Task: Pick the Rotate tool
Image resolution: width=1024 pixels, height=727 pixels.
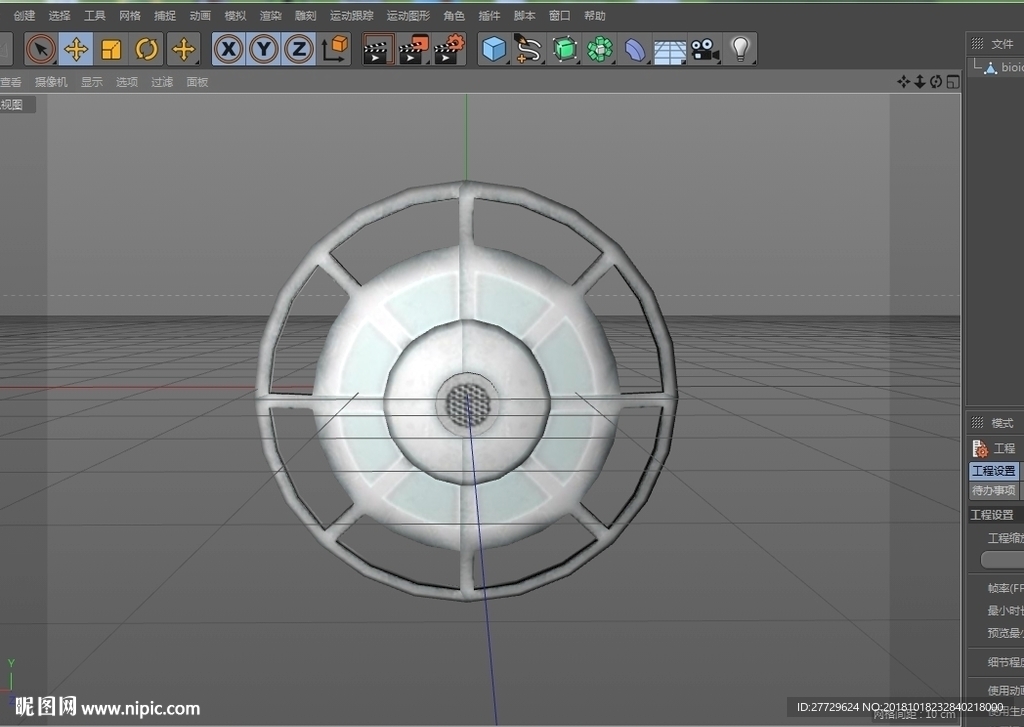Action: click(146, 49)
